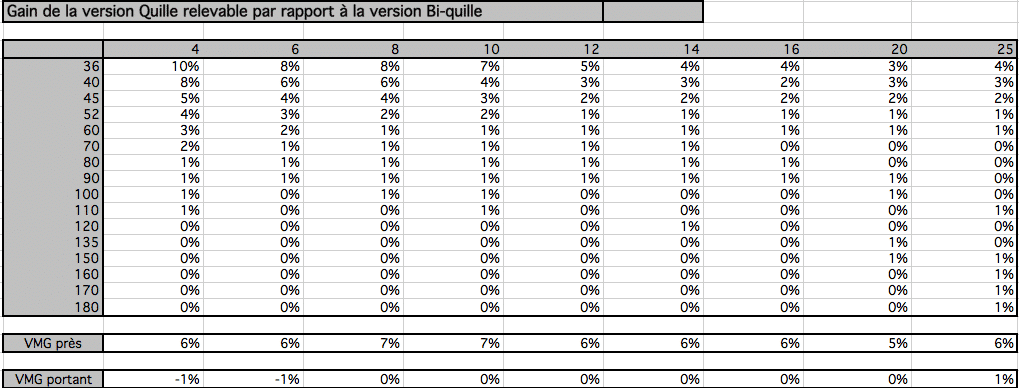Click the empty gray top-left header cell
1019x388 pixels.
53,49
